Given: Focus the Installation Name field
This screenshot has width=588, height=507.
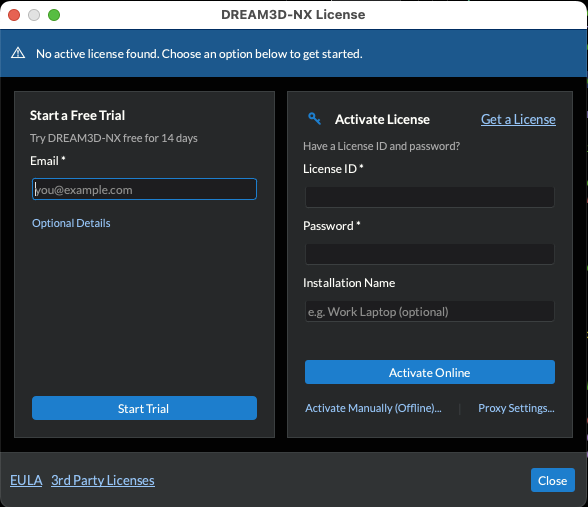Looking at the screenshot, I should (x=430, y=311).
